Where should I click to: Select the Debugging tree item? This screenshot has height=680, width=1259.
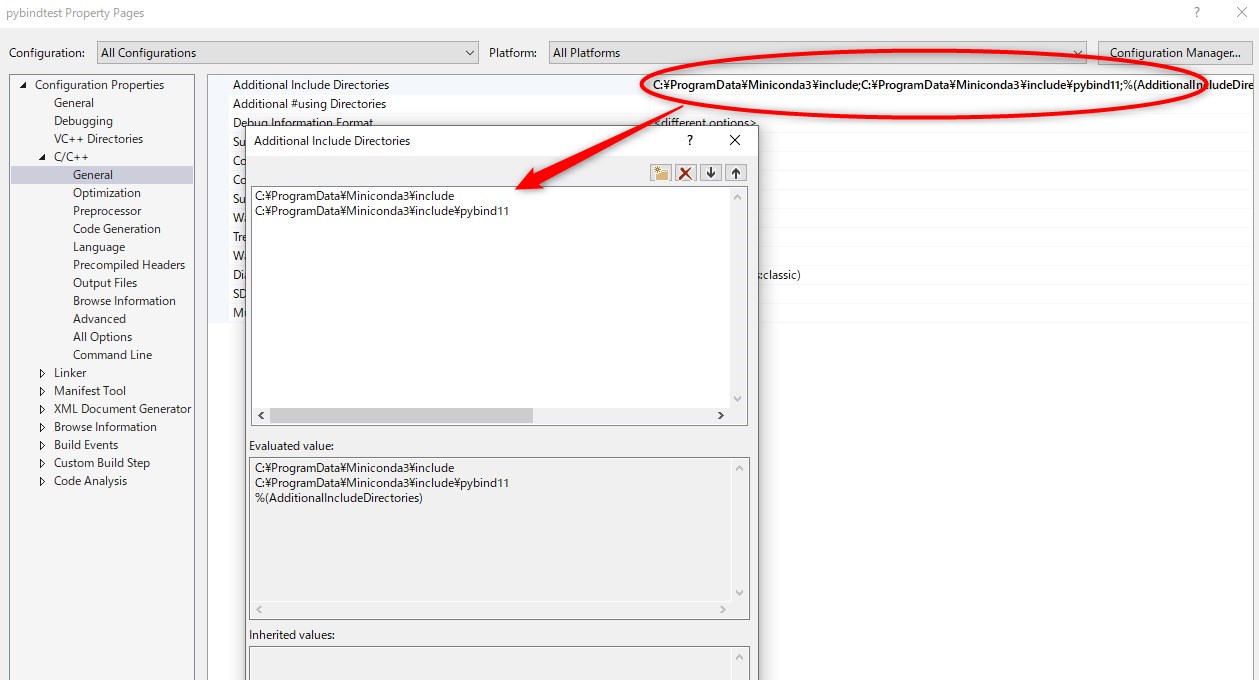tap(83, 121)
